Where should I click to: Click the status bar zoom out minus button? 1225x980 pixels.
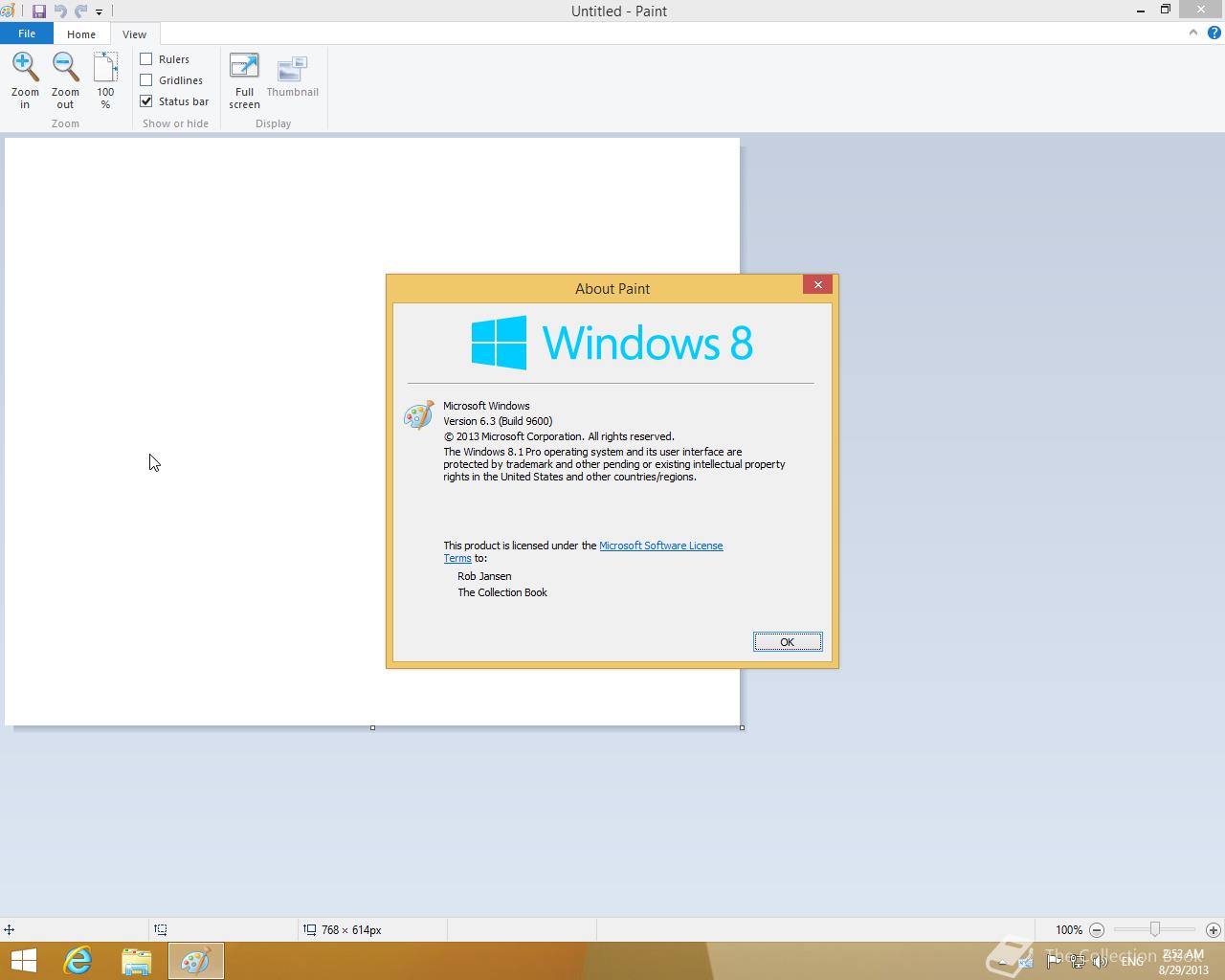pyautogui.click(x=1097, y=930)
